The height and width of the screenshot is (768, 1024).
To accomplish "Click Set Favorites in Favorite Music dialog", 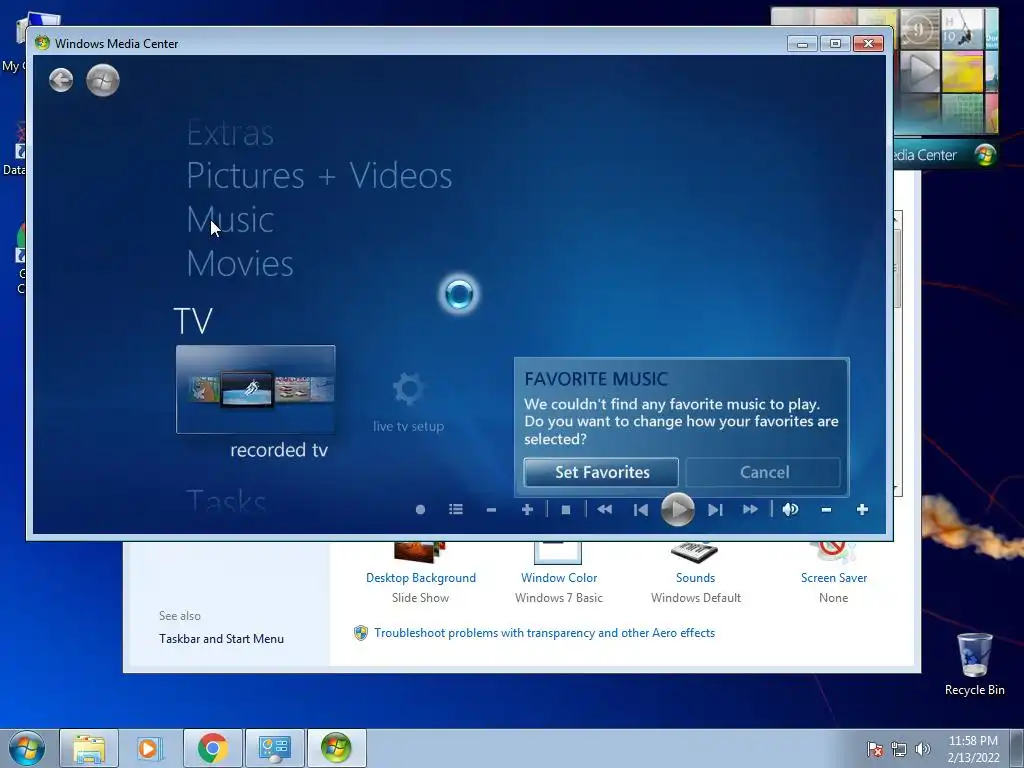I will [601, 472].
